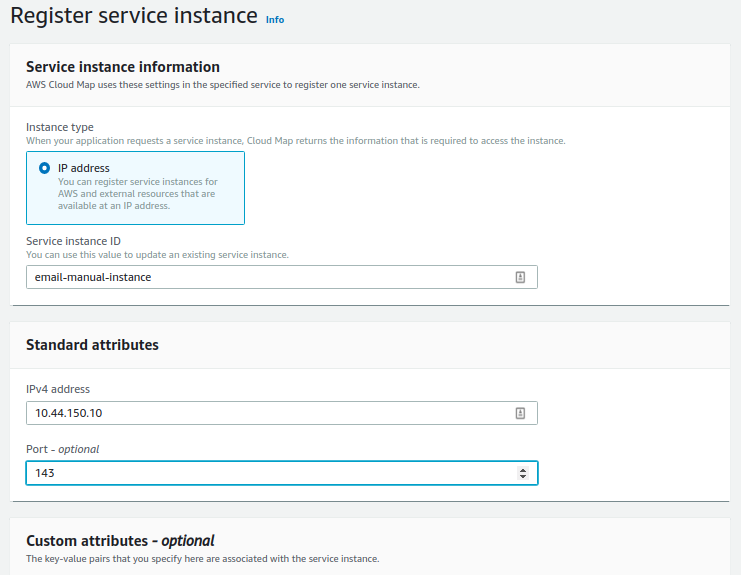This screenshot has width=741, height=575.
Task: Open the Info link beside the page title
Action: (x=275, y=20)
